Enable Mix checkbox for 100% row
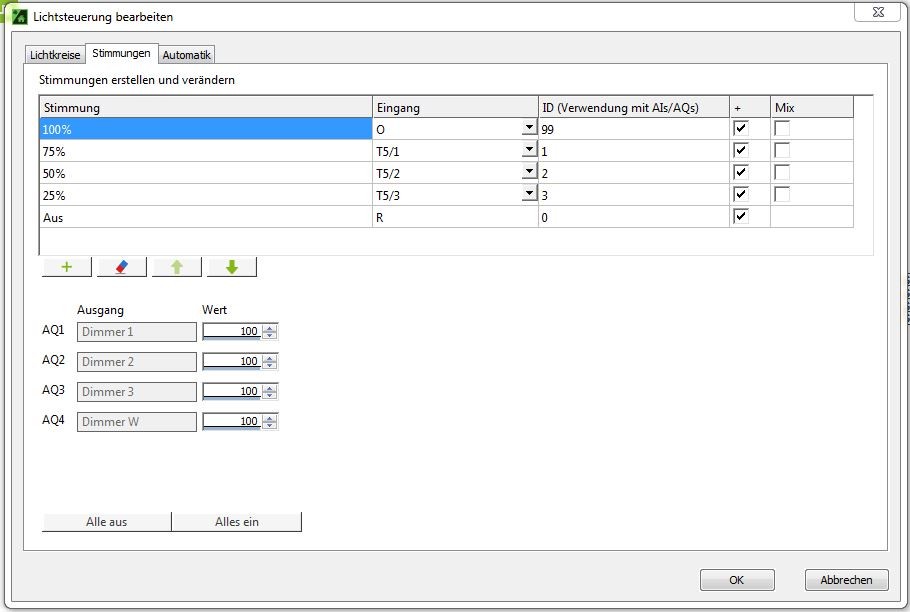This screenshot has width=910, height=612. (x=782, y=128)
